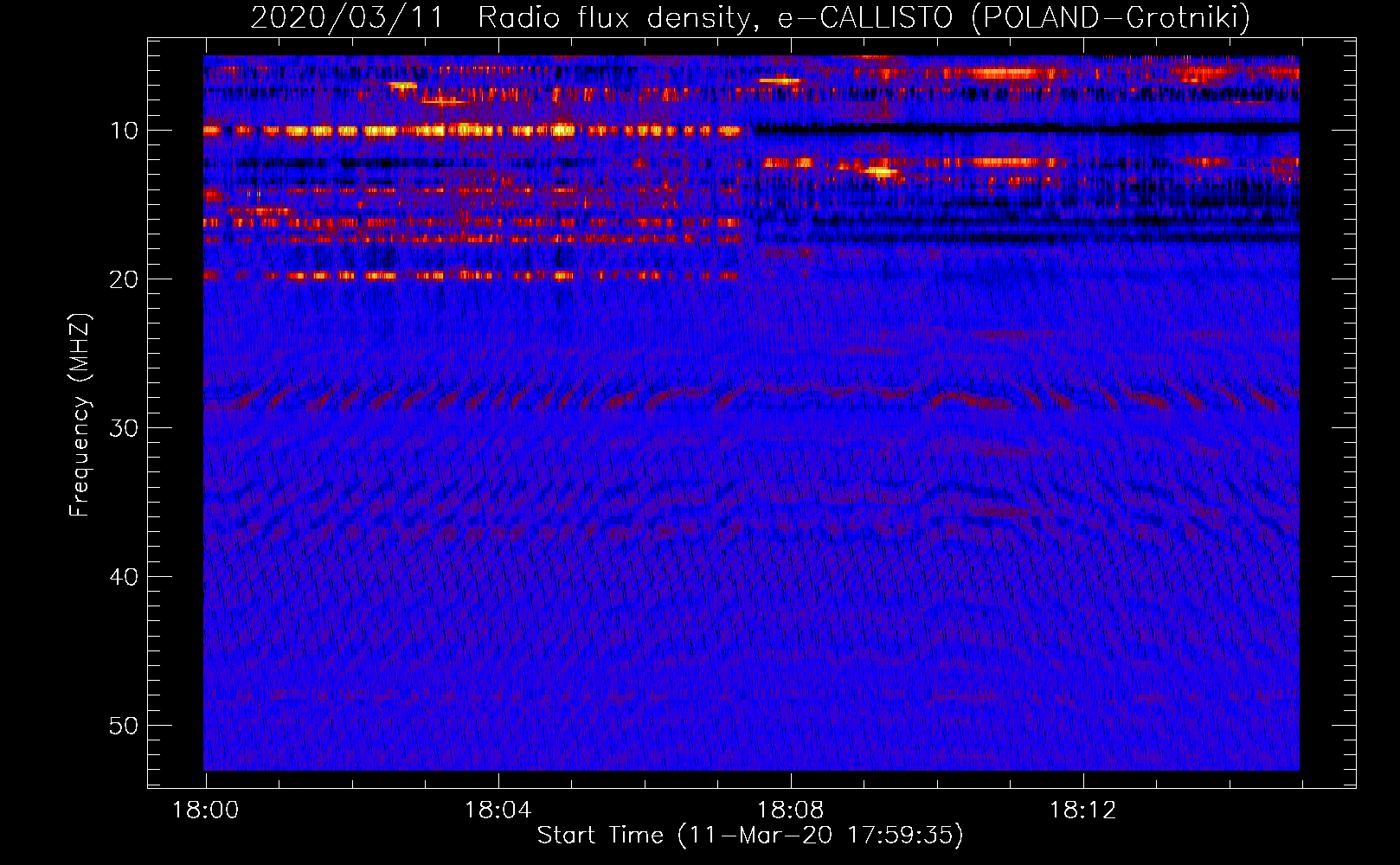Click the frequency tick label 40

(125, 577)
